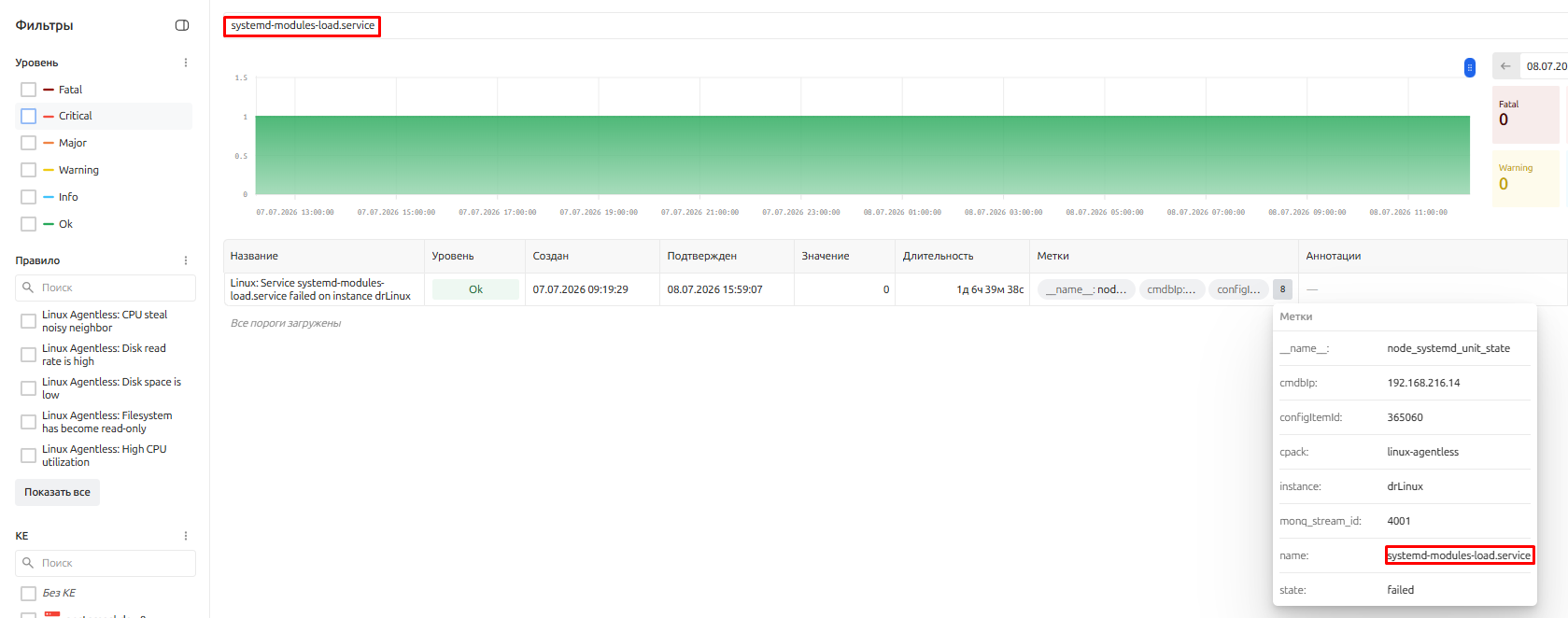1568x618 pixels.
Task: Click the labels count badge 8
Action: (1282, 289)
